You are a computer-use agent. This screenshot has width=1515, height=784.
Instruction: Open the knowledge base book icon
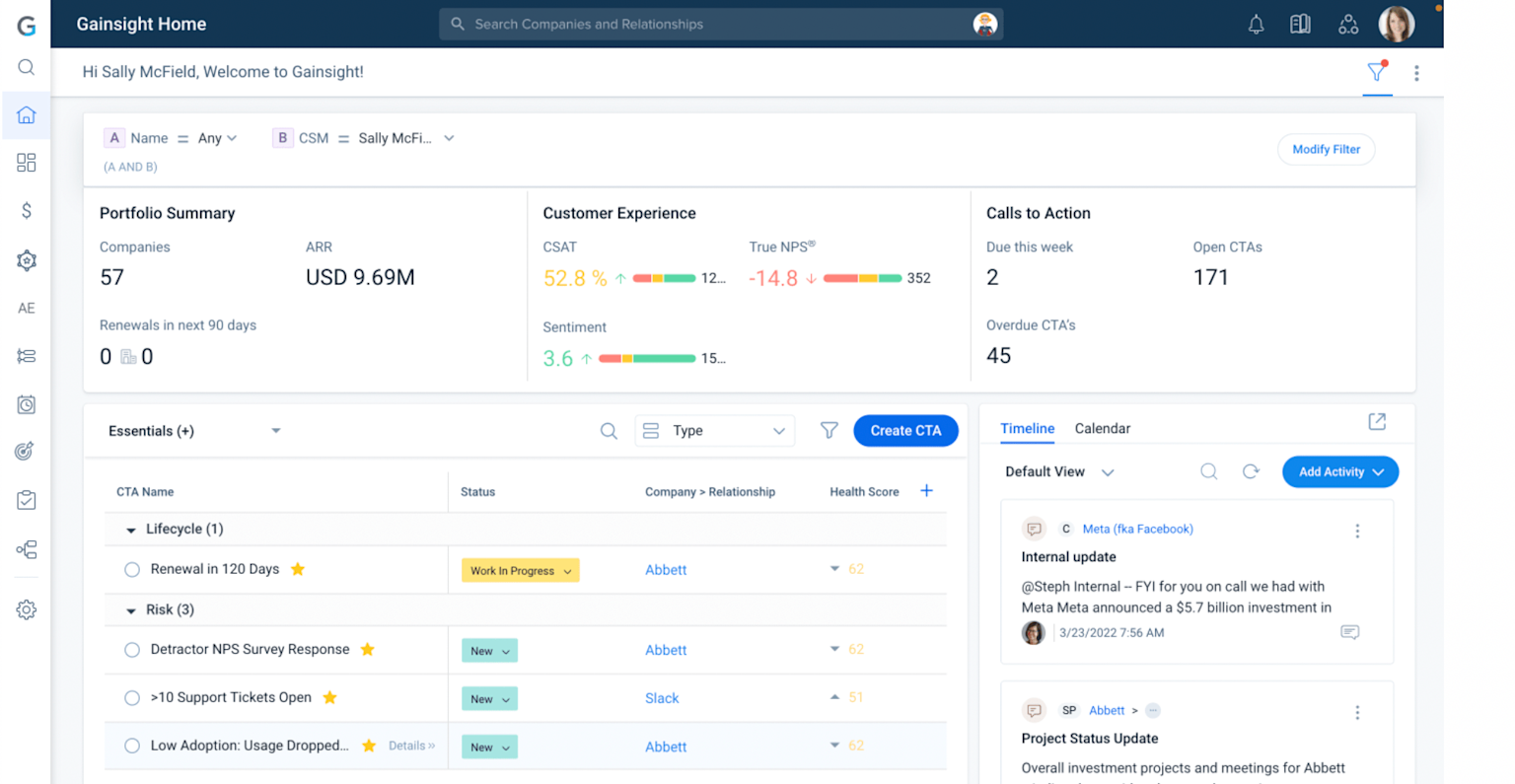pos(1300,24)
